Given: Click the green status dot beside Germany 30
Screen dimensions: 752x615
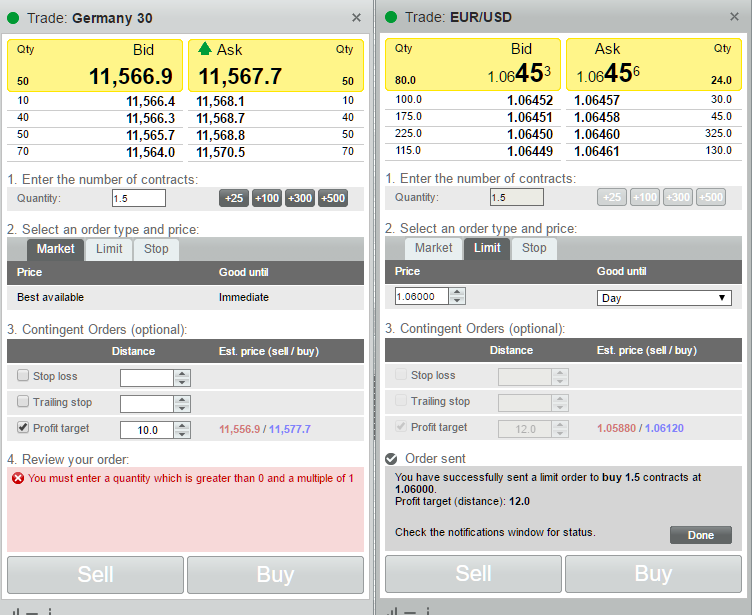Looking at the screenshot, I should [13, 18].
